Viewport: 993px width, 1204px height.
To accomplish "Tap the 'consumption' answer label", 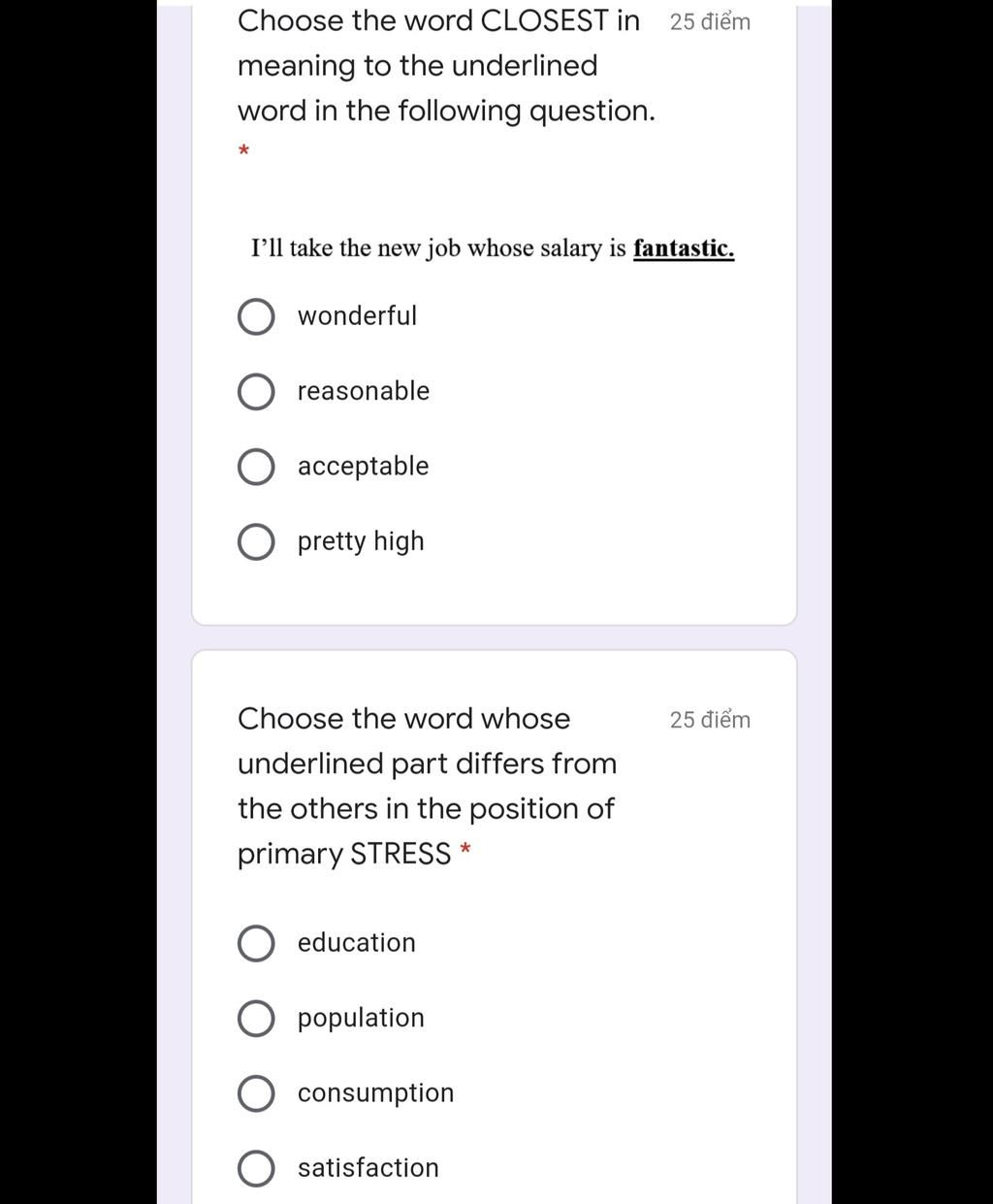I will click(x=375, y=1093).
